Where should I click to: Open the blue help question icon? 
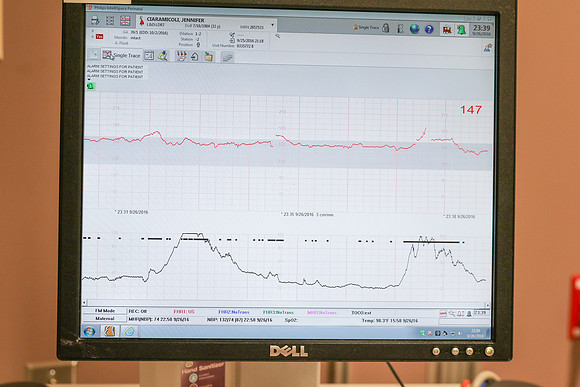(429, 29)
